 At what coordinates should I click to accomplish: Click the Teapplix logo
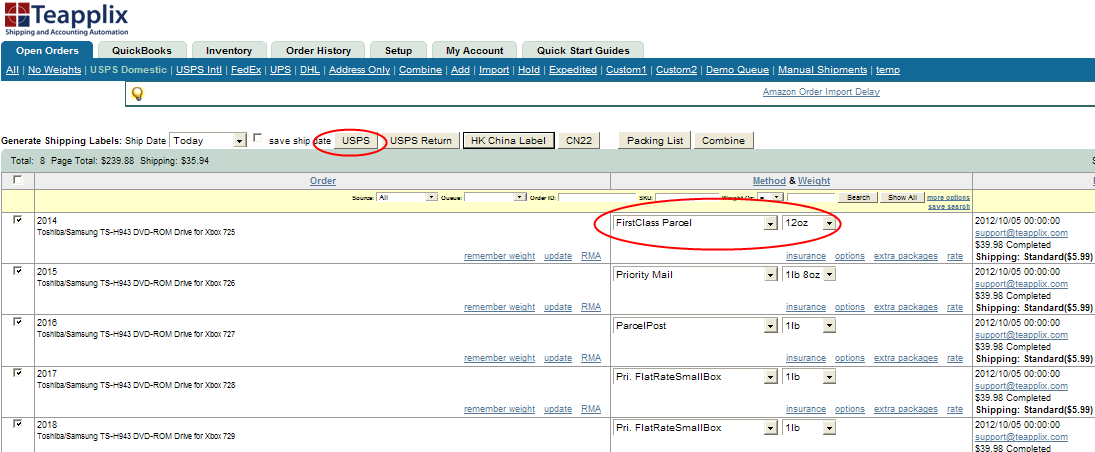coord(65,19)
